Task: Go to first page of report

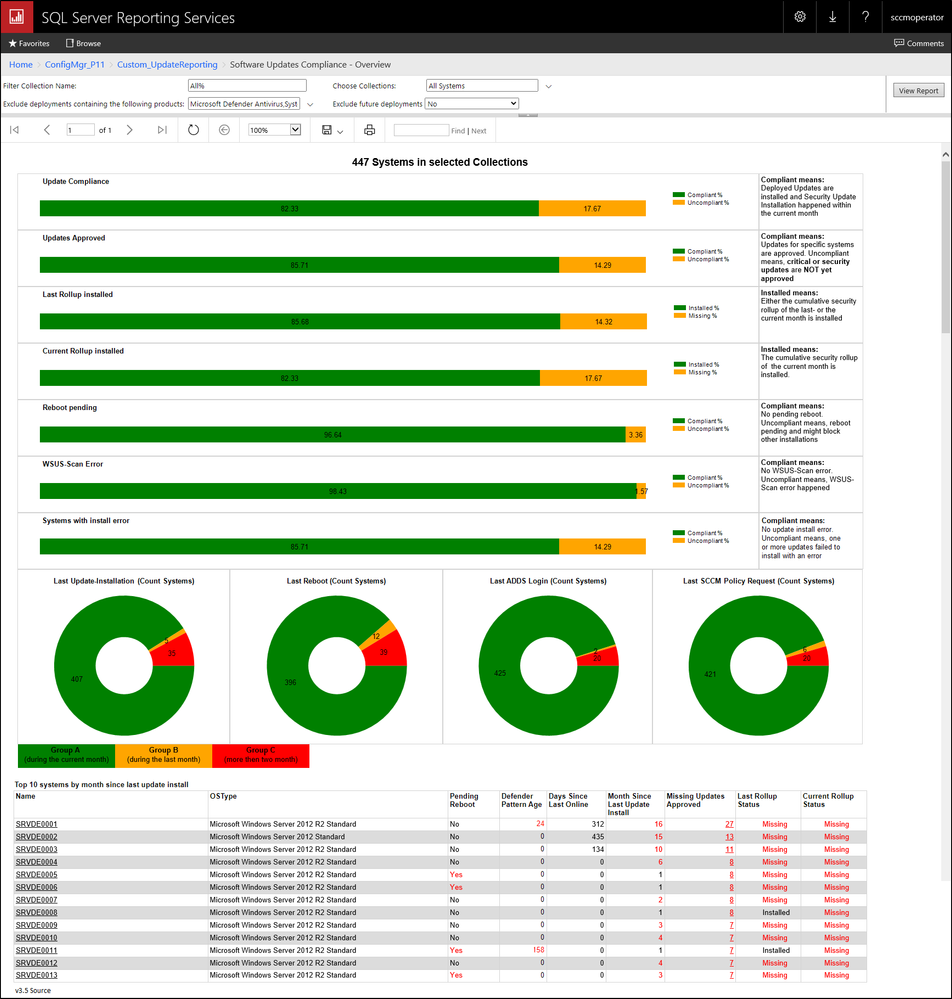Action: coord(15,130)
